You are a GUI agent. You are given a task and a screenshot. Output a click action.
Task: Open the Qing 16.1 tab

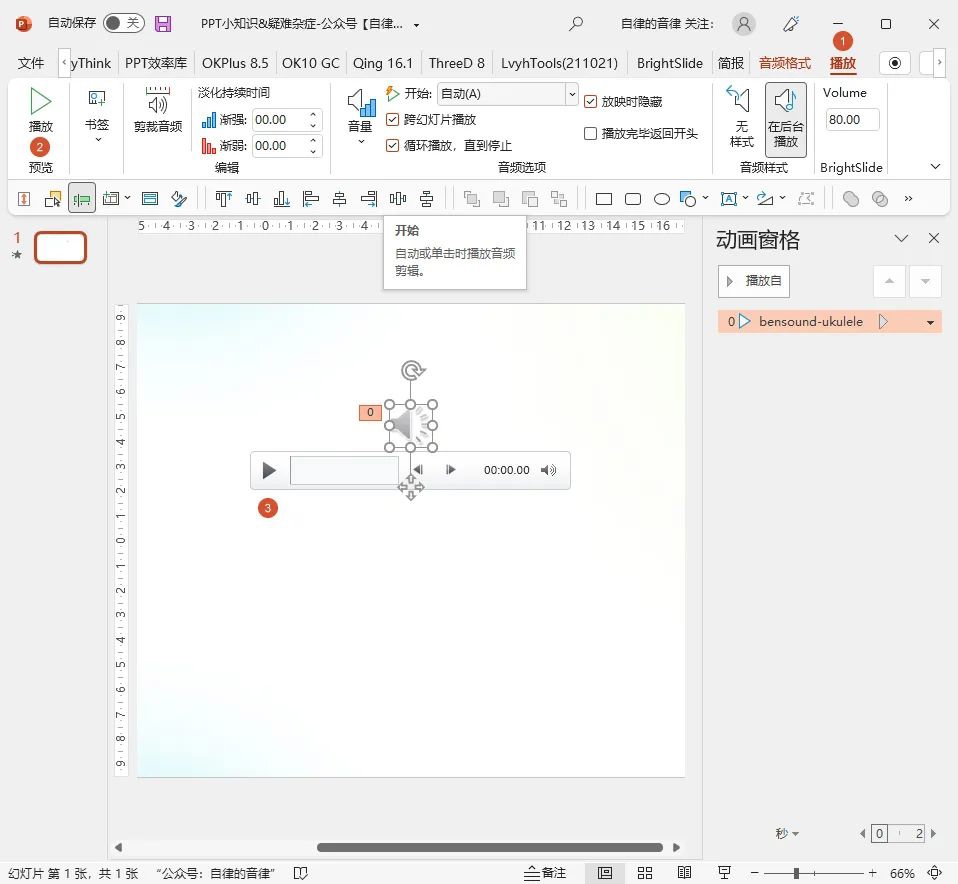coord(382,63)
